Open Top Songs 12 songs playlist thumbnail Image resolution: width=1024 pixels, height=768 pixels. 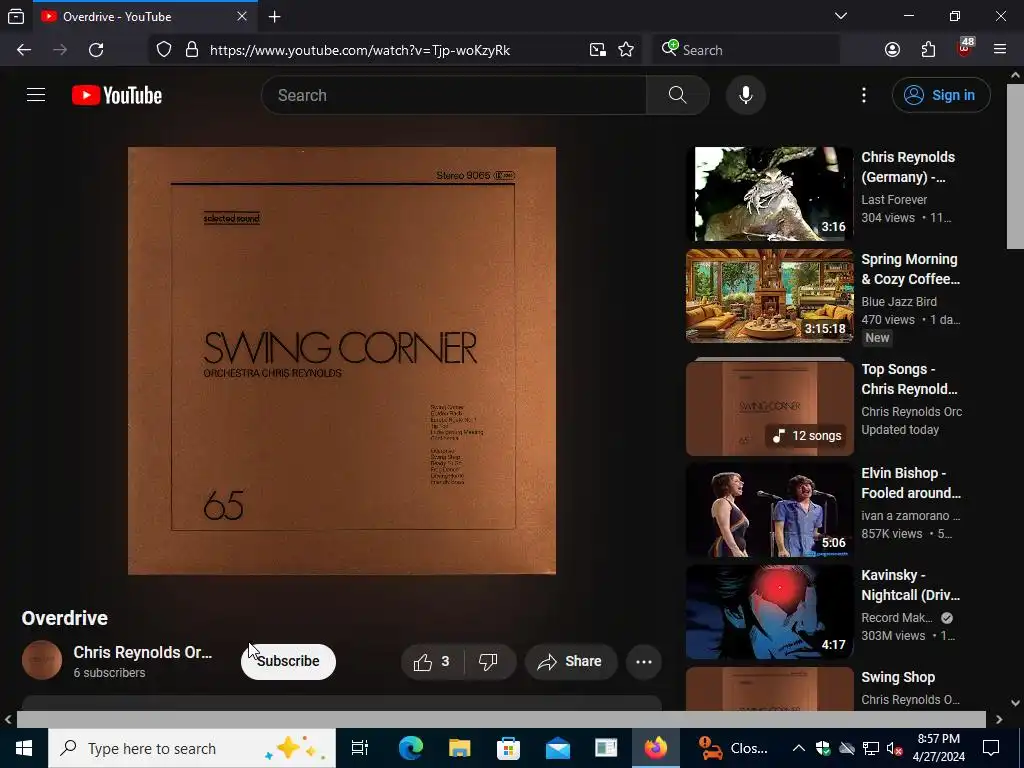pos(769,408)
